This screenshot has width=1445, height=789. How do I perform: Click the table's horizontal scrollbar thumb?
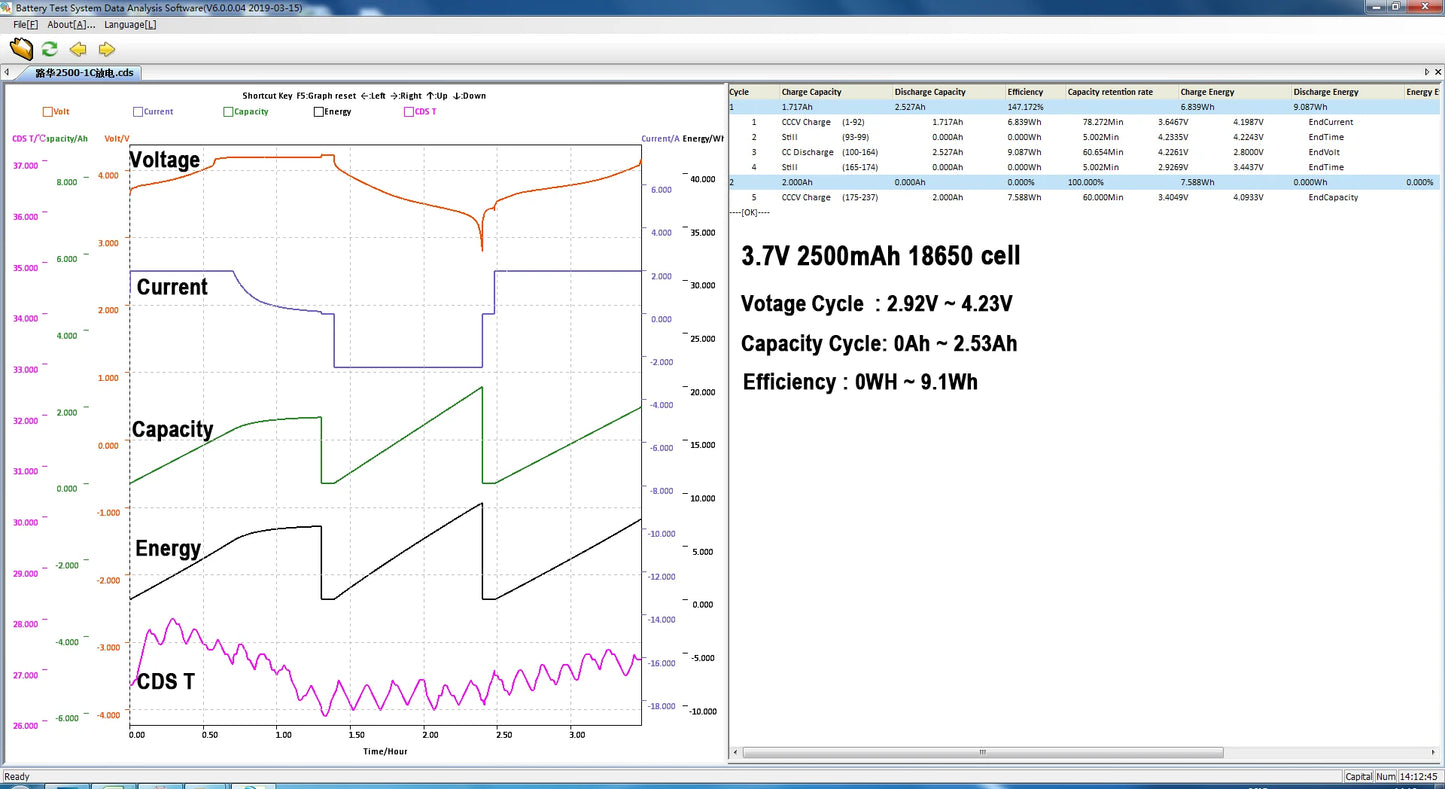coord(983,752)
